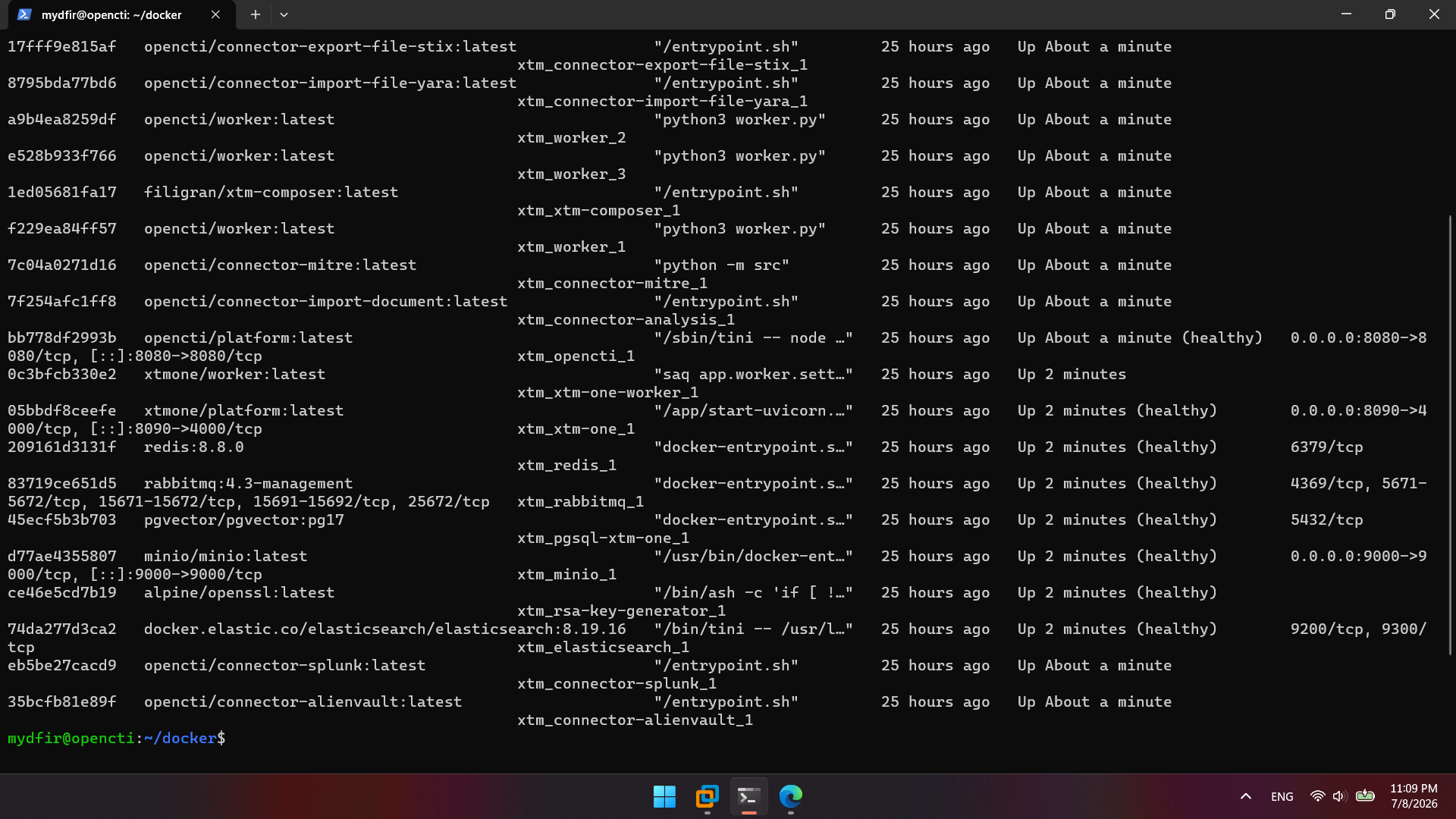Image resolution: width=1456 pixels, height=819 pixels.
Task: Click the volume speaker icon
Action: 1338,796
